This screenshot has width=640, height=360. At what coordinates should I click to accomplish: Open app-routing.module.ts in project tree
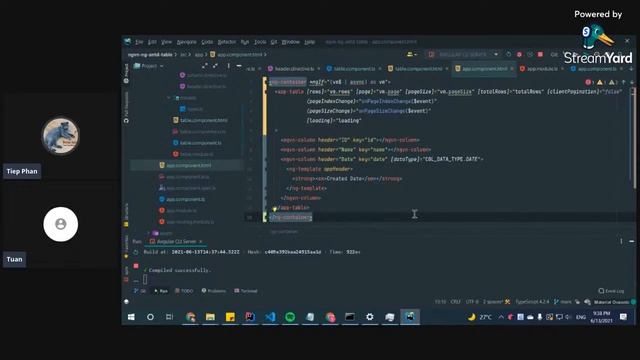187,222
